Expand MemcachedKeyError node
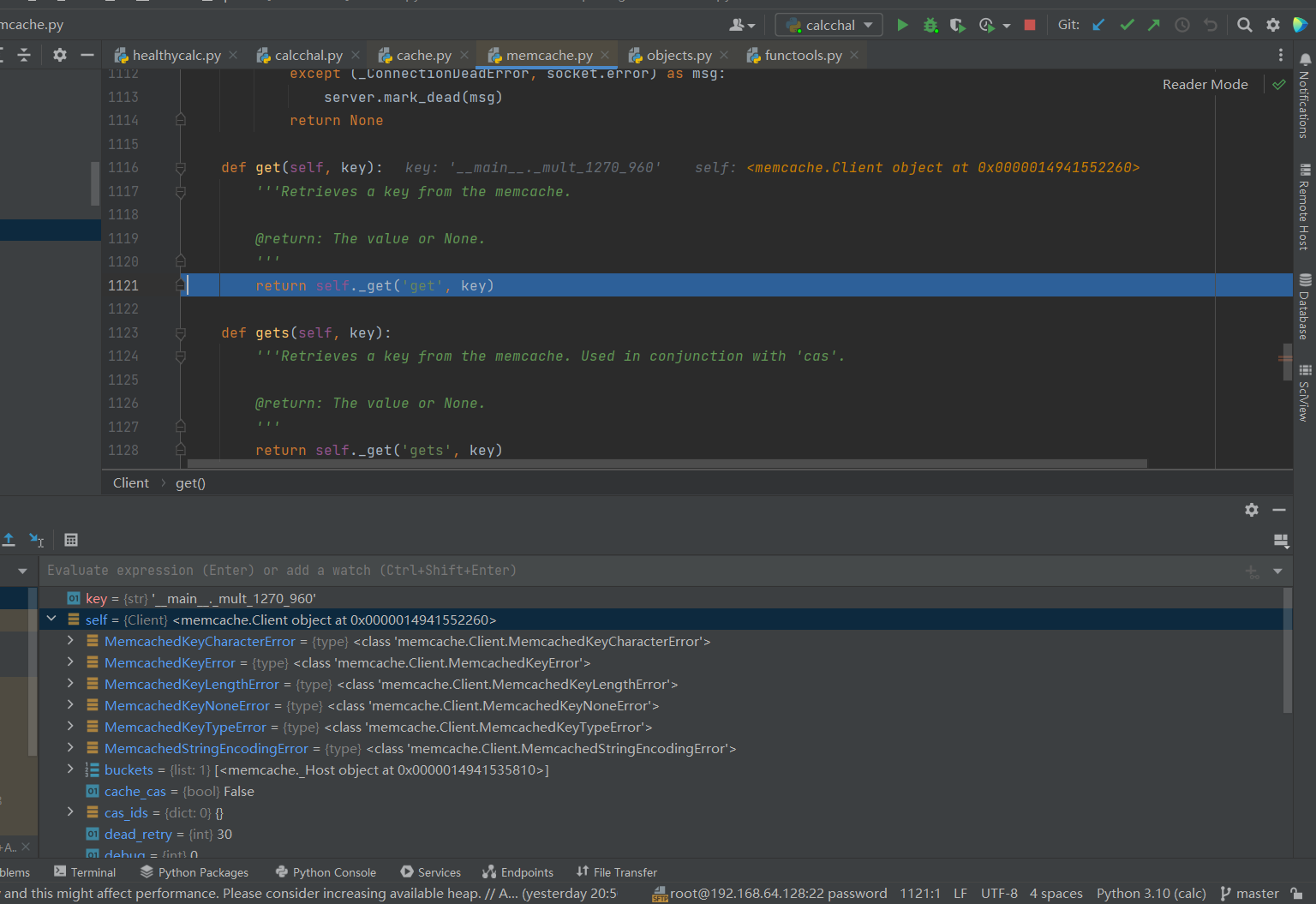1316x904 pixels. tap(70, 662)
